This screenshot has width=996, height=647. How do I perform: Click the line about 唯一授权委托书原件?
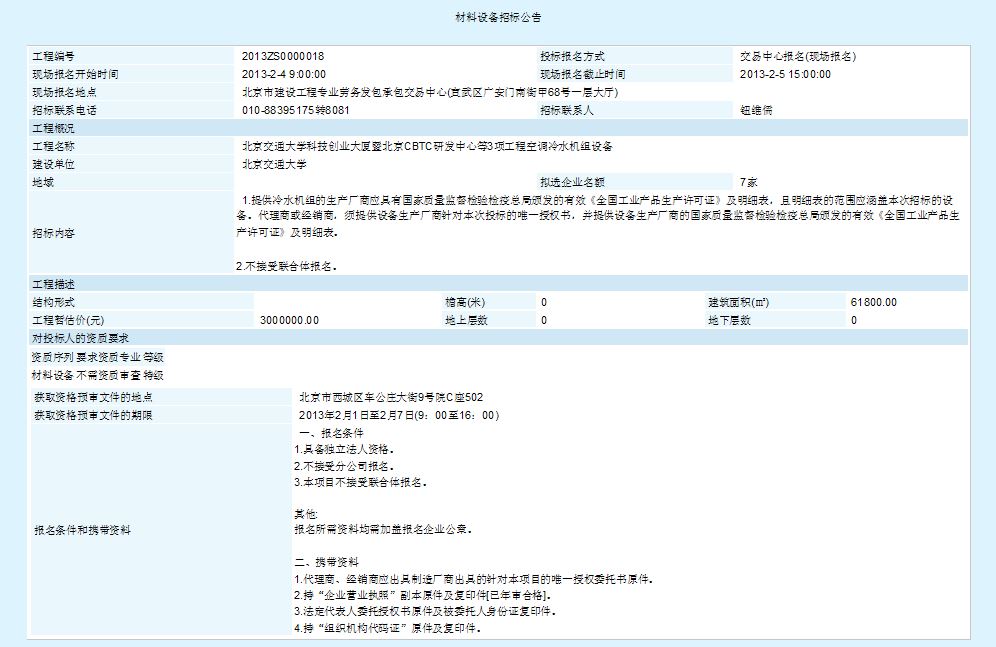(474, 578)
